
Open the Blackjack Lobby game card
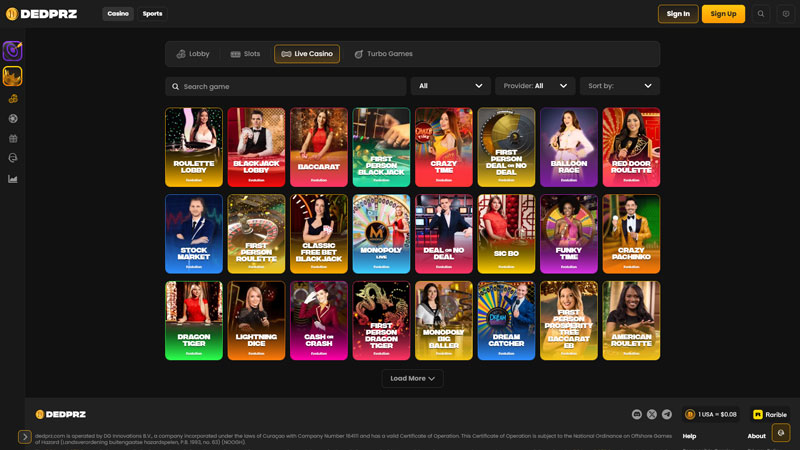[256, 147]
